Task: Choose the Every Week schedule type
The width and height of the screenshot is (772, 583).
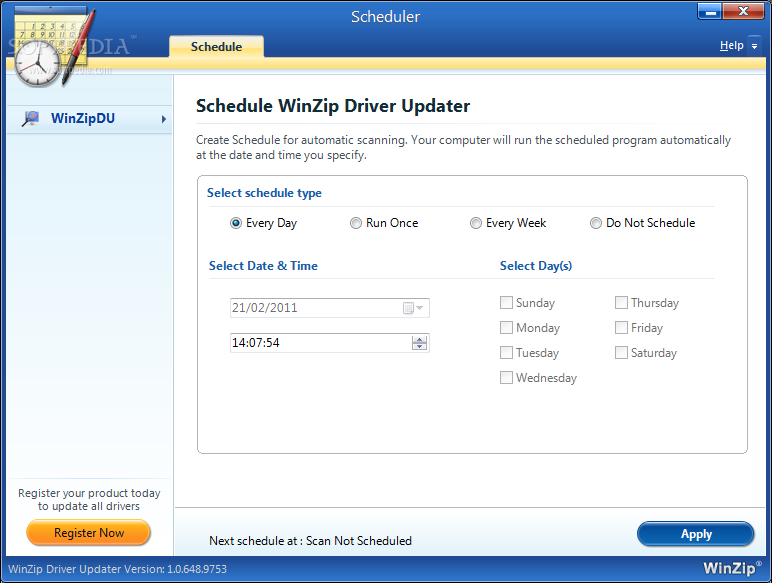Action: tap(476, 223)
